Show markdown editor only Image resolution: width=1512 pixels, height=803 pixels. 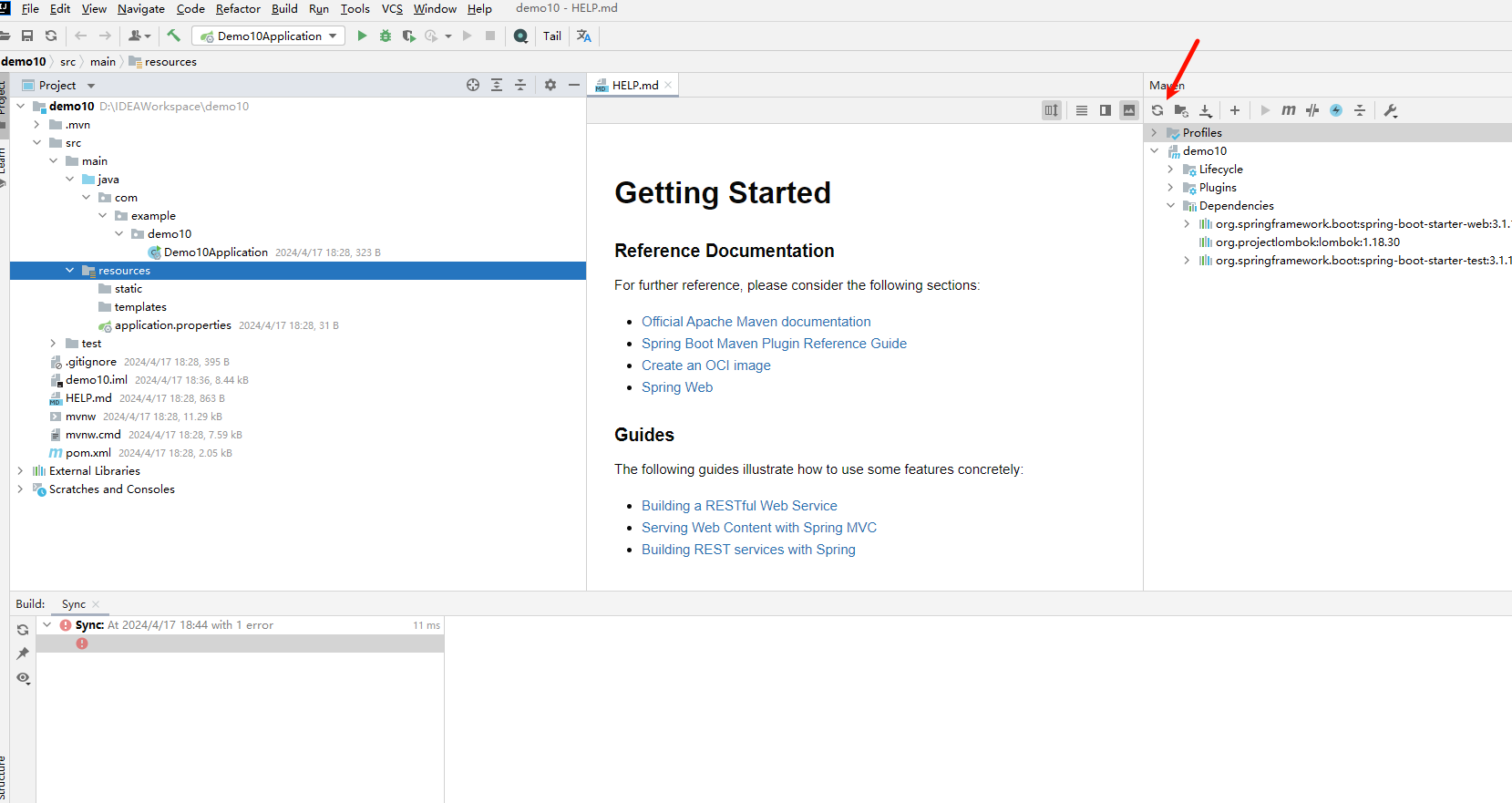coord(1082,110)
